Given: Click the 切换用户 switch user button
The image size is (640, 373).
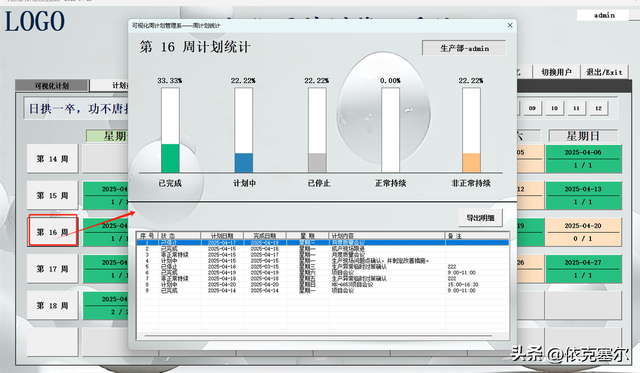Looking at the screenshot, I should click(x=556, y=72).
